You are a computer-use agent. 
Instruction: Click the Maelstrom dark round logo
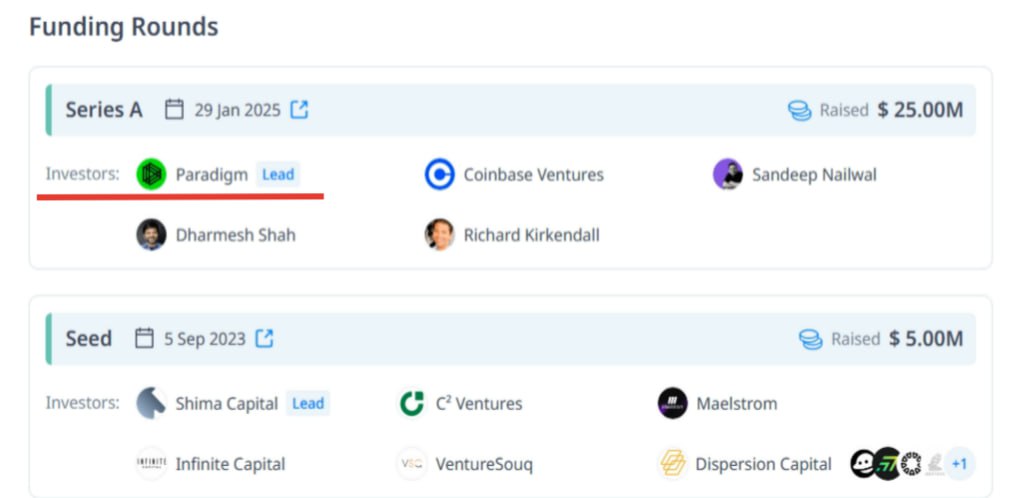tap(672, 403)
